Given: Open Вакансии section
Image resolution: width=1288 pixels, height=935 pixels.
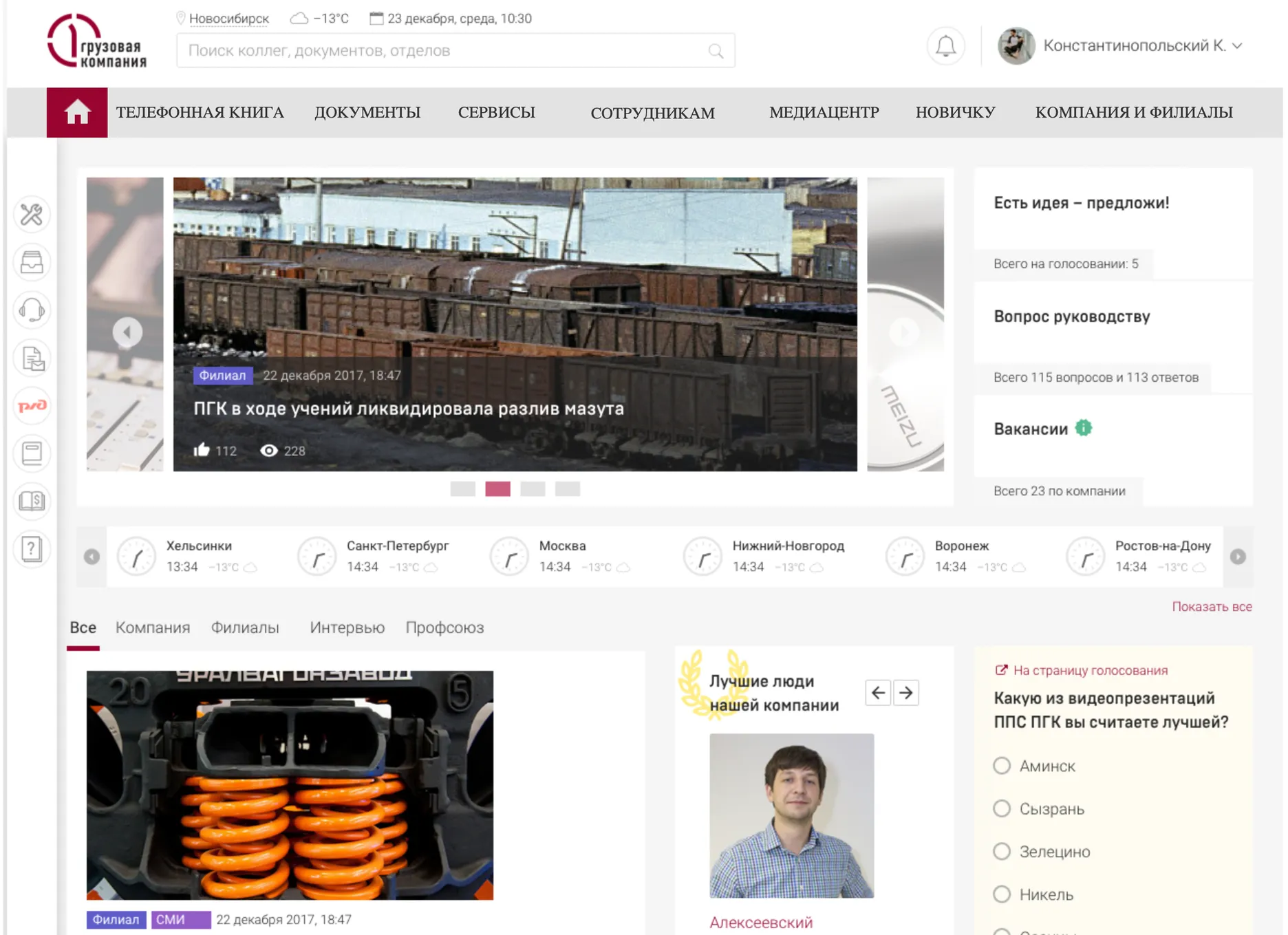Looking at the screenshot, I should tap(1031, 429).
